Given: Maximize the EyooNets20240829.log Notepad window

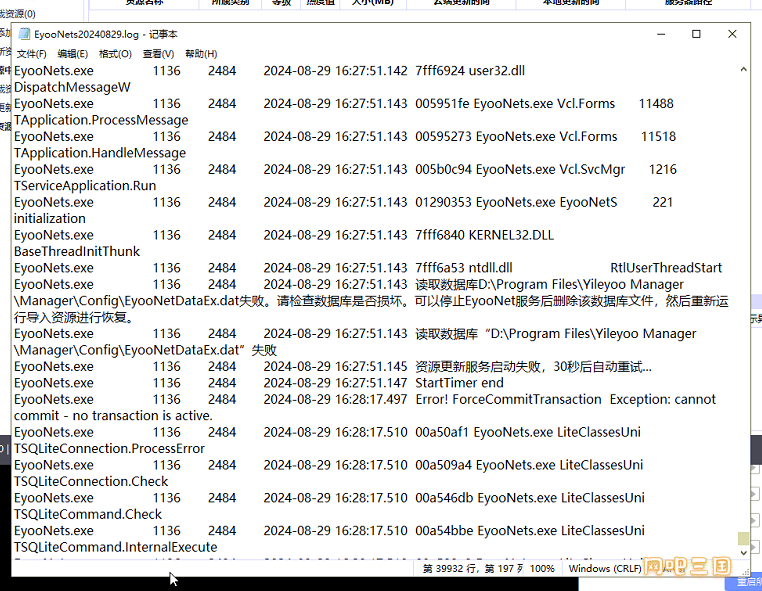Looking at the screenshot, I should coord(696,34).
